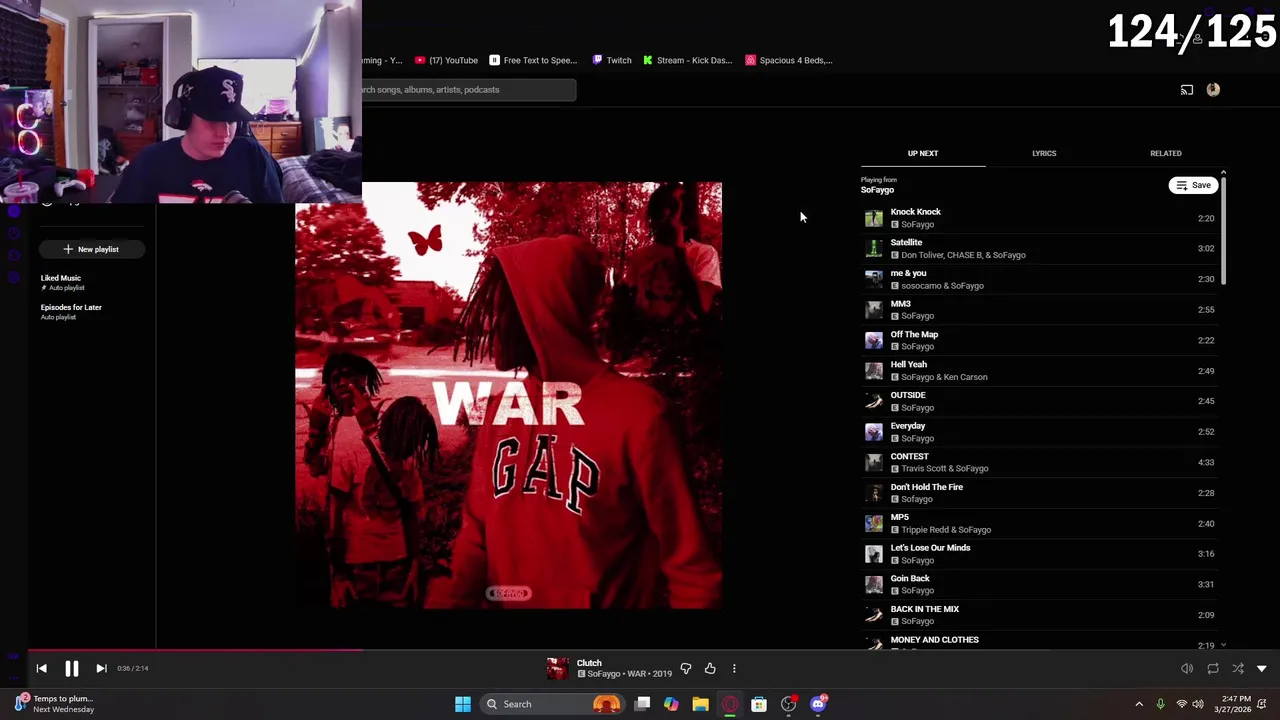The width and height of the screenshot is (1280, 720).
Task: Click the MP5 album thumbnail
Action: coord(874,523)
